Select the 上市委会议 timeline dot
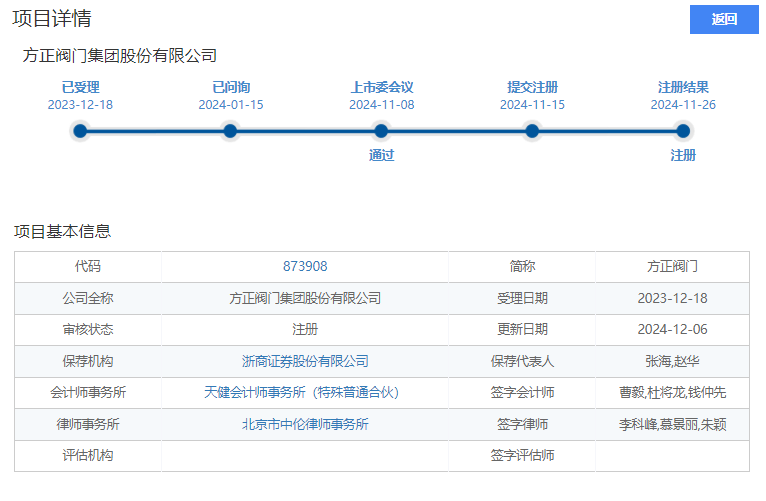Screen dimensions: 766x501 (x=381, y=131)
